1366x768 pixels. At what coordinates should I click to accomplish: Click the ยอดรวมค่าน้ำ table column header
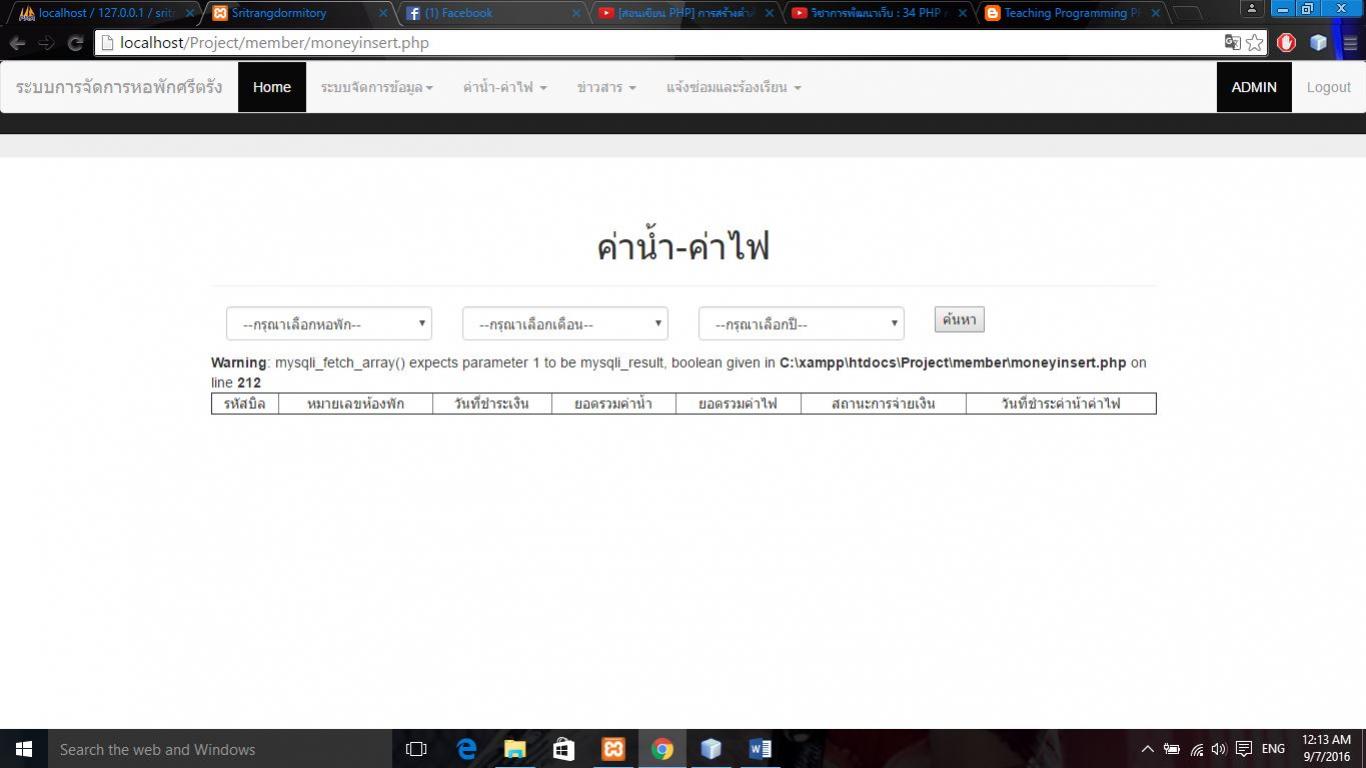pyautogui.click(x=614, y=404)
